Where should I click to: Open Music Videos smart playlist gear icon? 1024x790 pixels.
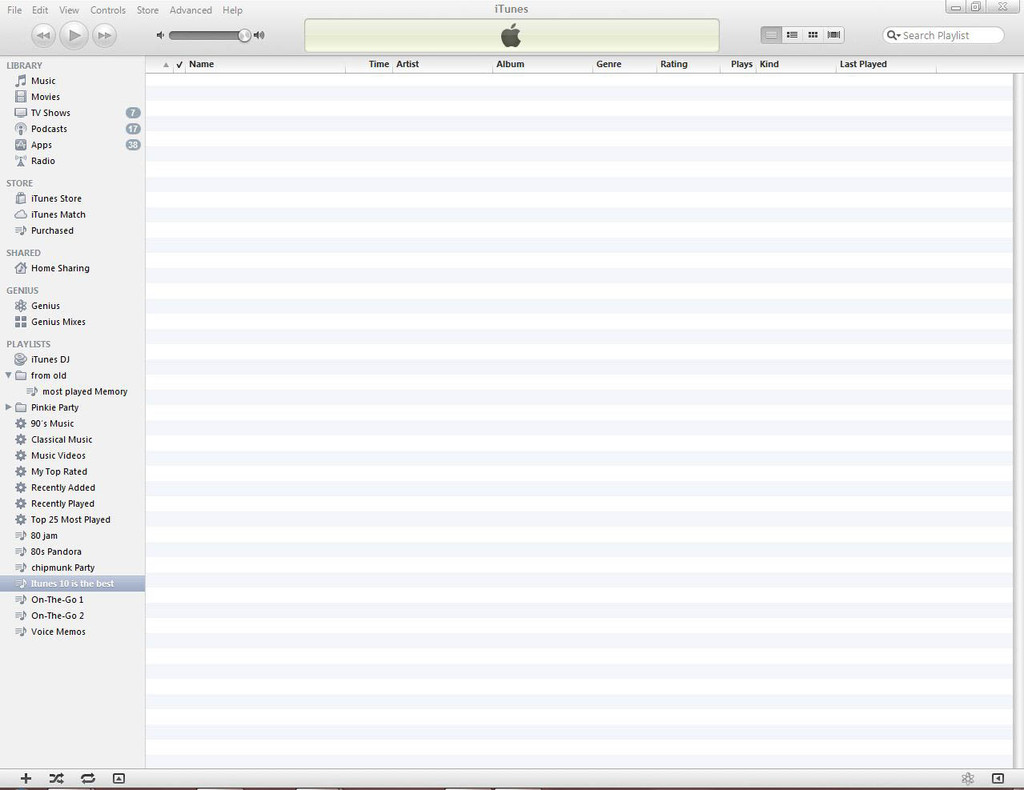[x=21, y=455]
